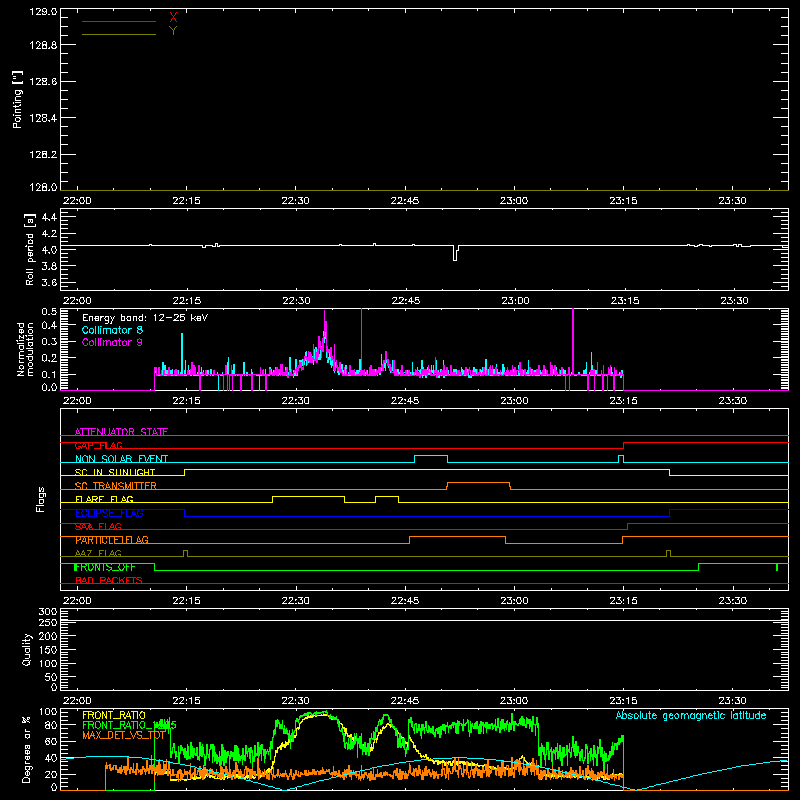The width and height of the screenshot is (800, 800).
Task: Click the olive Y legend line
Action: pos(119,34)
